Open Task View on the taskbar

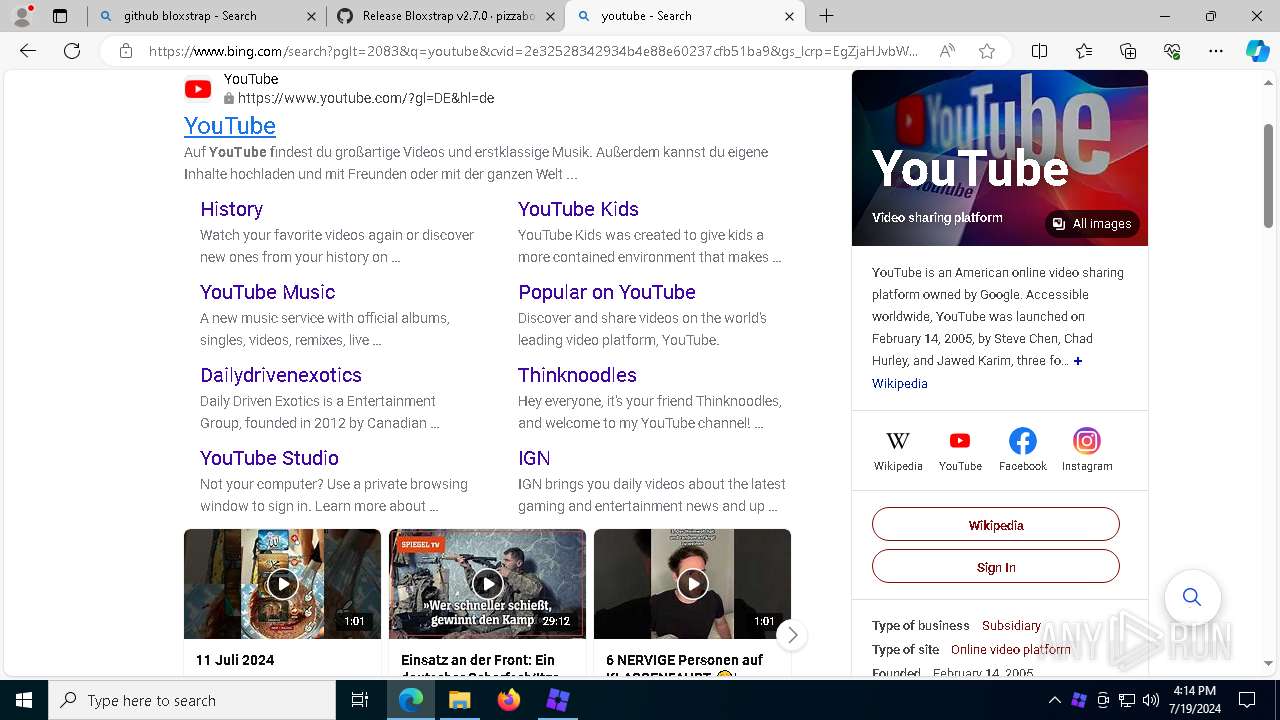(x=360, y=700)
